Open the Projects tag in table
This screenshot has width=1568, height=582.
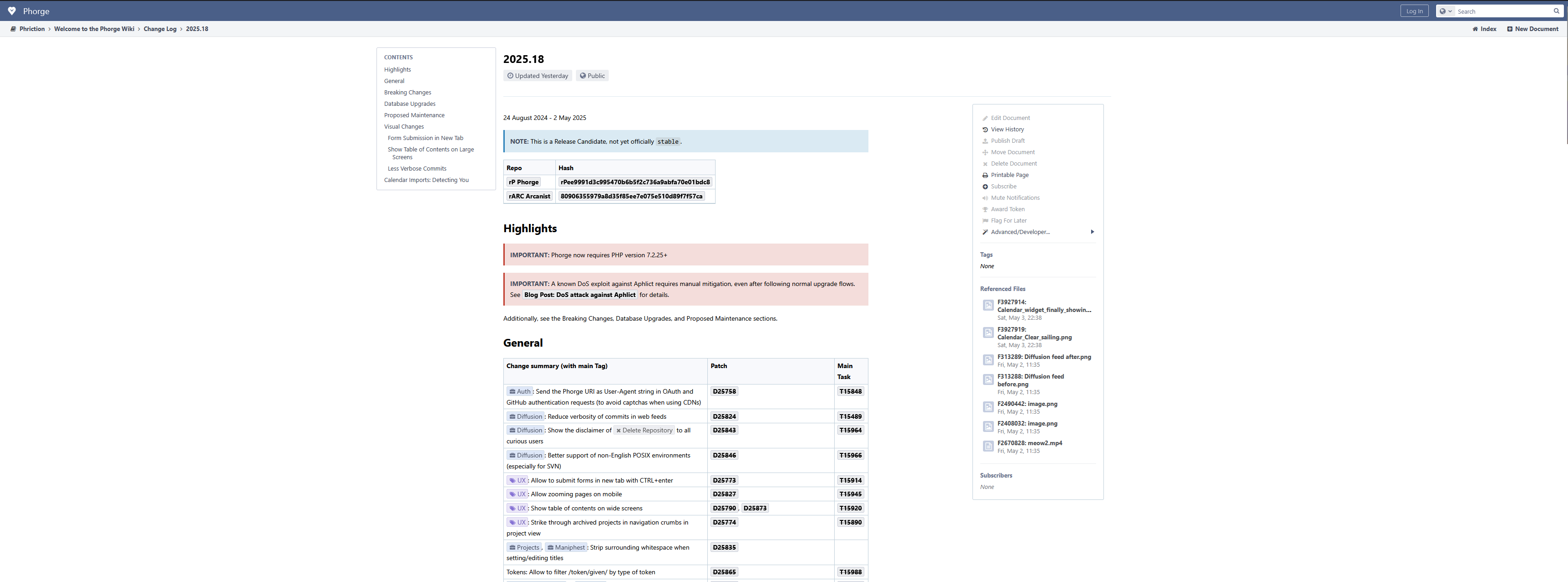click(x=523, y=547)
